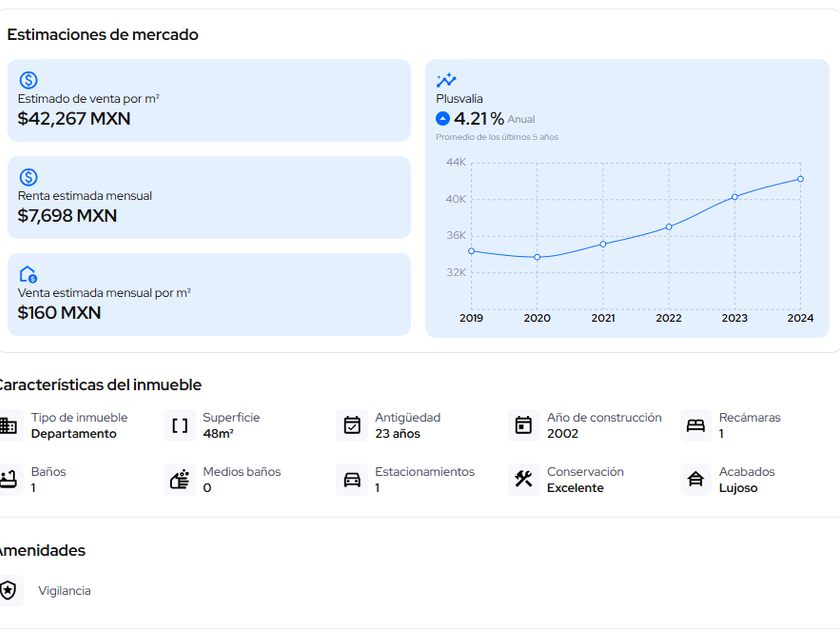Click the Año de construcción calendar icon

(x=524, y=426)
